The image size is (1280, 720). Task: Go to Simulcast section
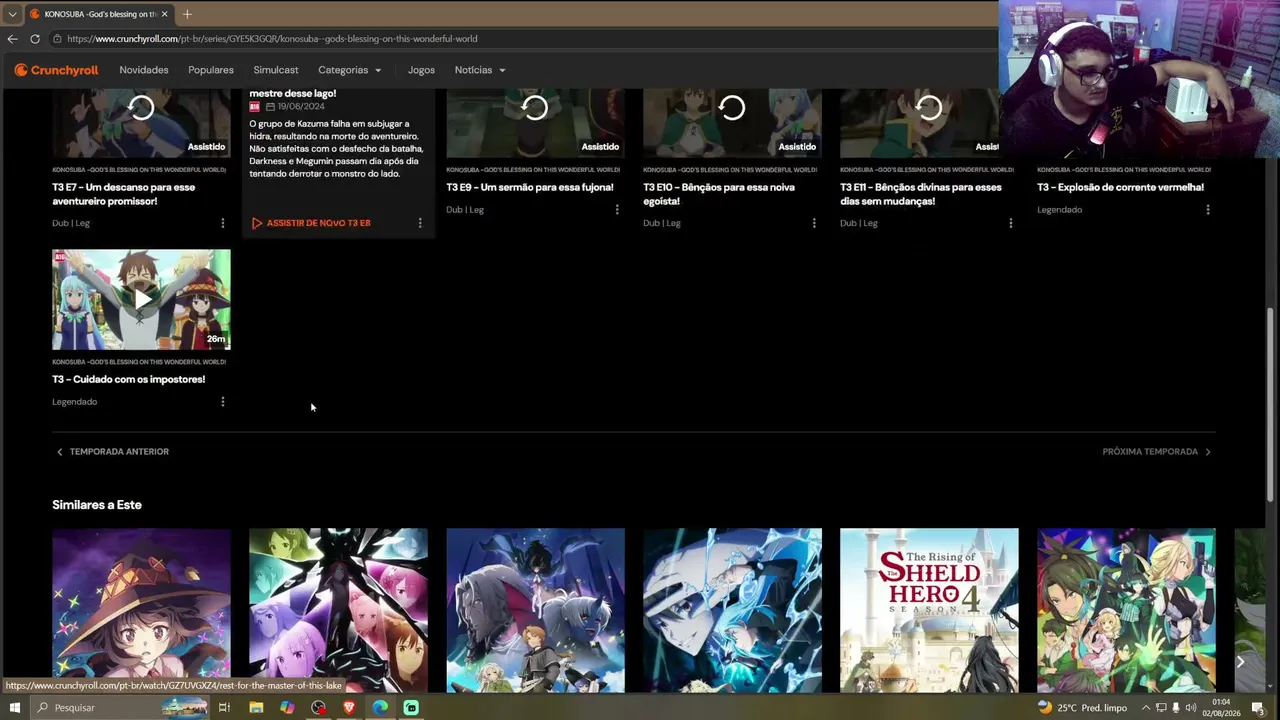[276, 70]
